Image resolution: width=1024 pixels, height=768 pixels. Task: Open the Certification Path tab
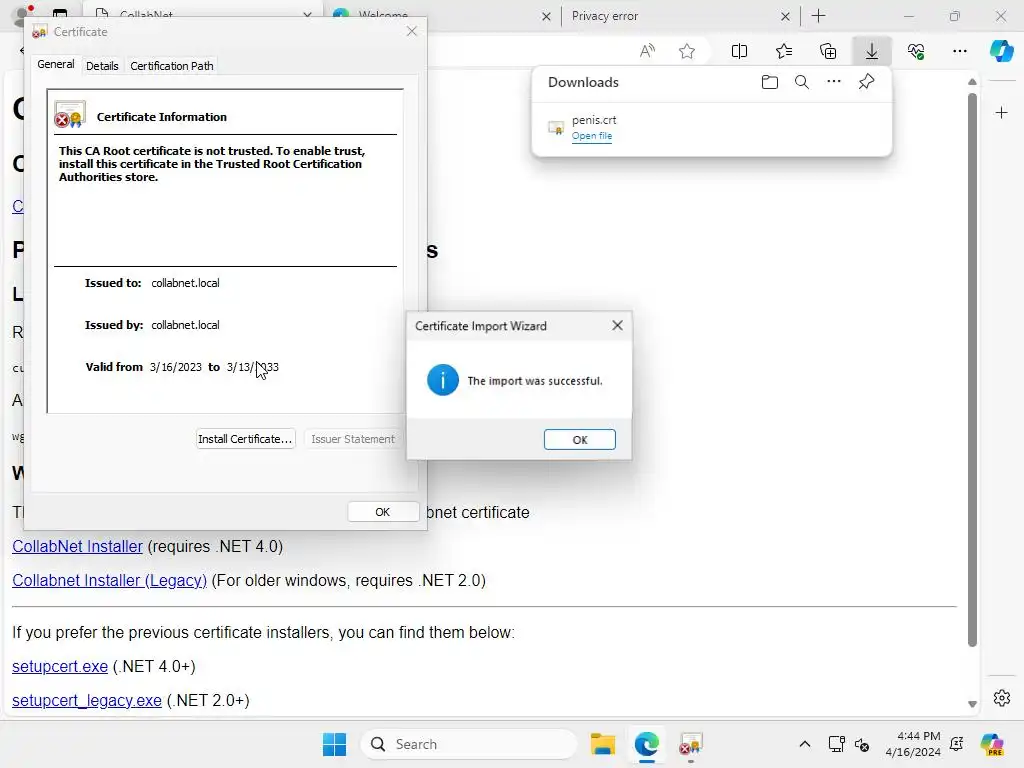(172, 66)
